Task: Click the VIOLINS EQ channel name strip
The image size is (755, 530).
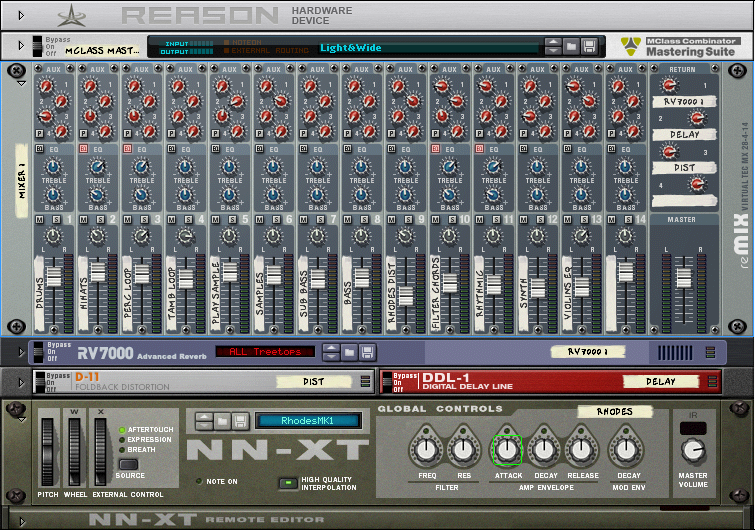Action: click(567, 294)
